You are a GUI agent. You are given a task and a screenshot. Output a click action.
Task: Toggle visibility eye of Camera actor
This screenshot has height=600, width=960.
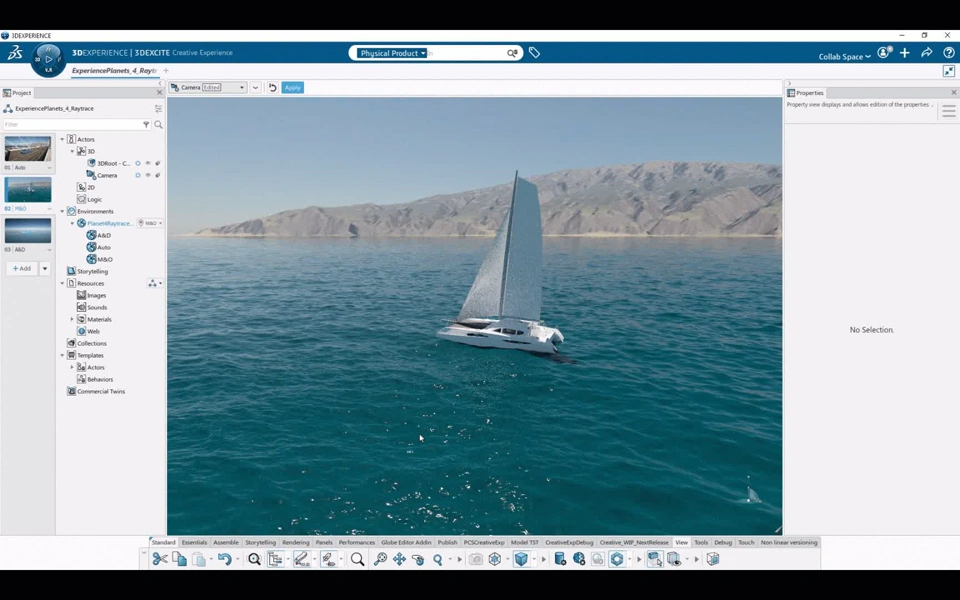tap(148, 175)
